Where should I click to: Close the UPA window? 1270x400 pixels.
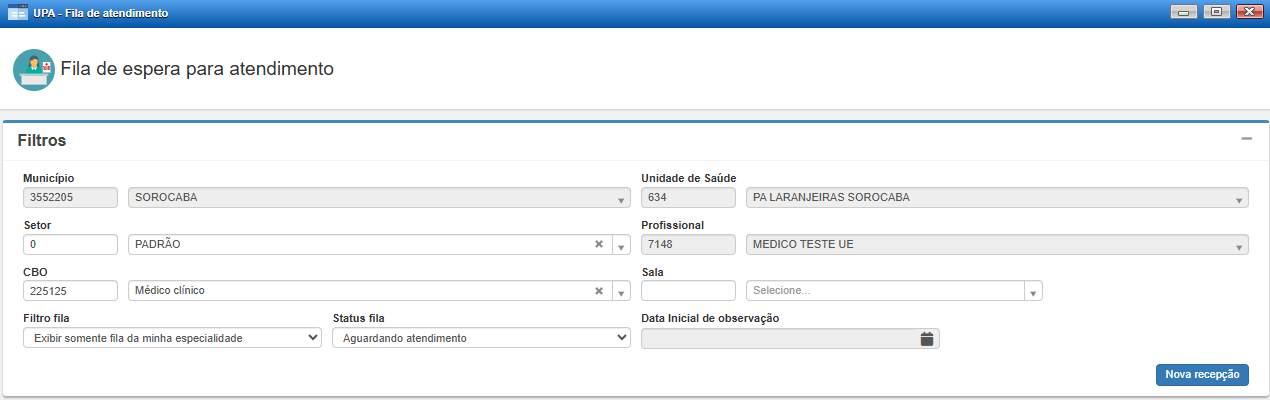[x=1246, y=13]
